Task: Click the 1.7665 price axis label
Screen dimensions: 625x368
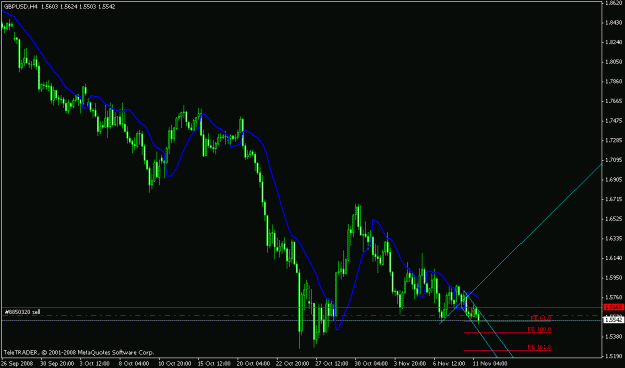Action: pyautogui.click(x=614, y=101)
